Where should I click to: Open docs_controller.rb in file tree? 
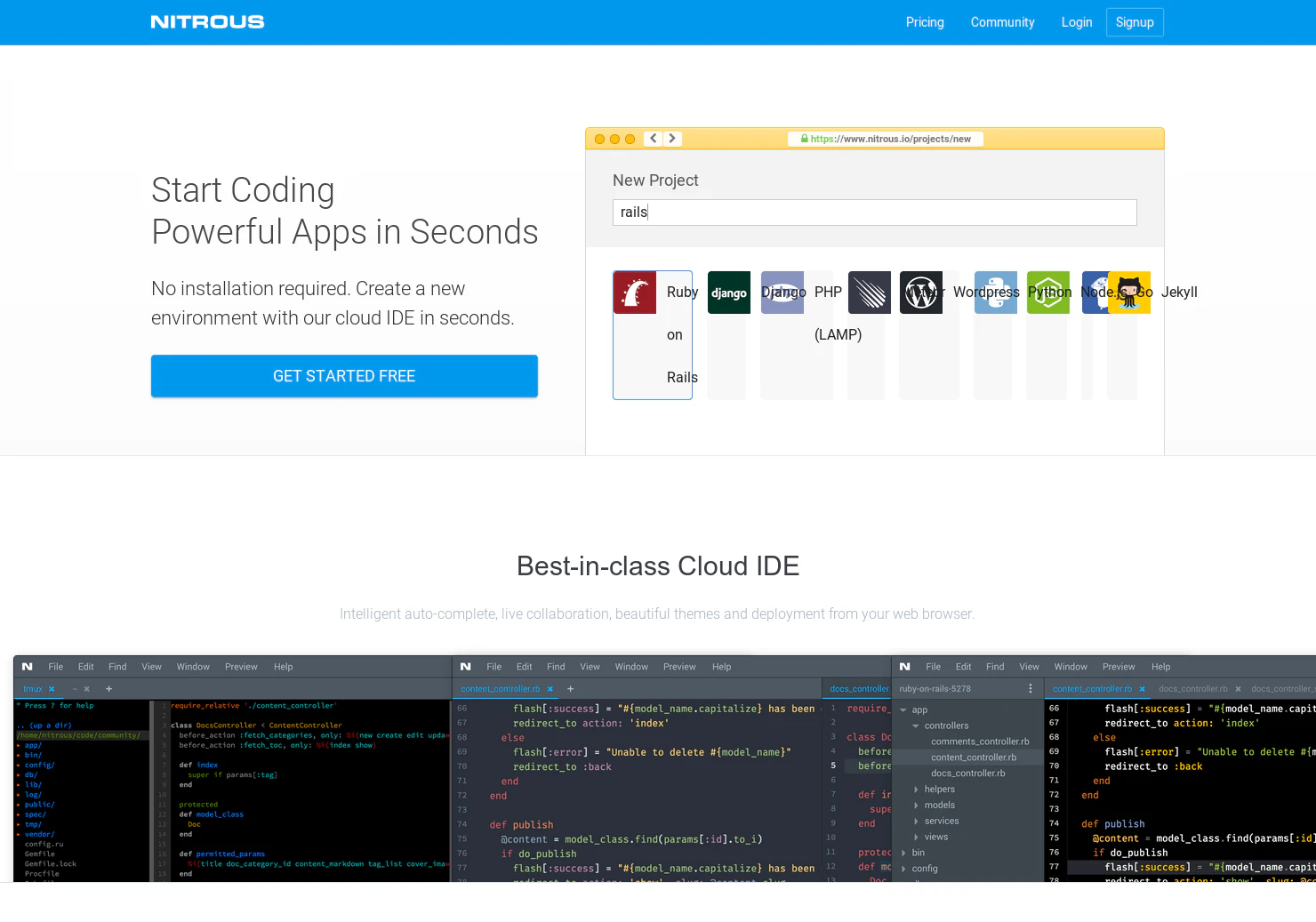[x=968, y=774]
